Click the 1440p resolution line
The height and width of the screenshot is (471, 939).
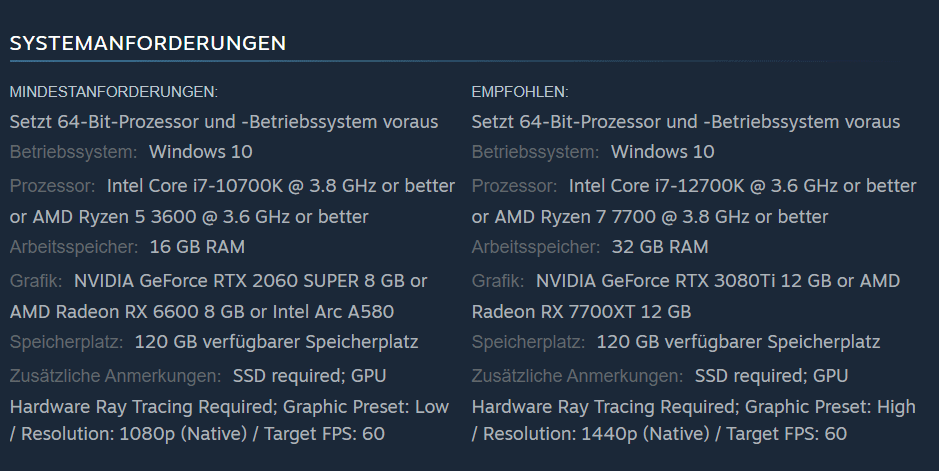click(x=659, y=434)
